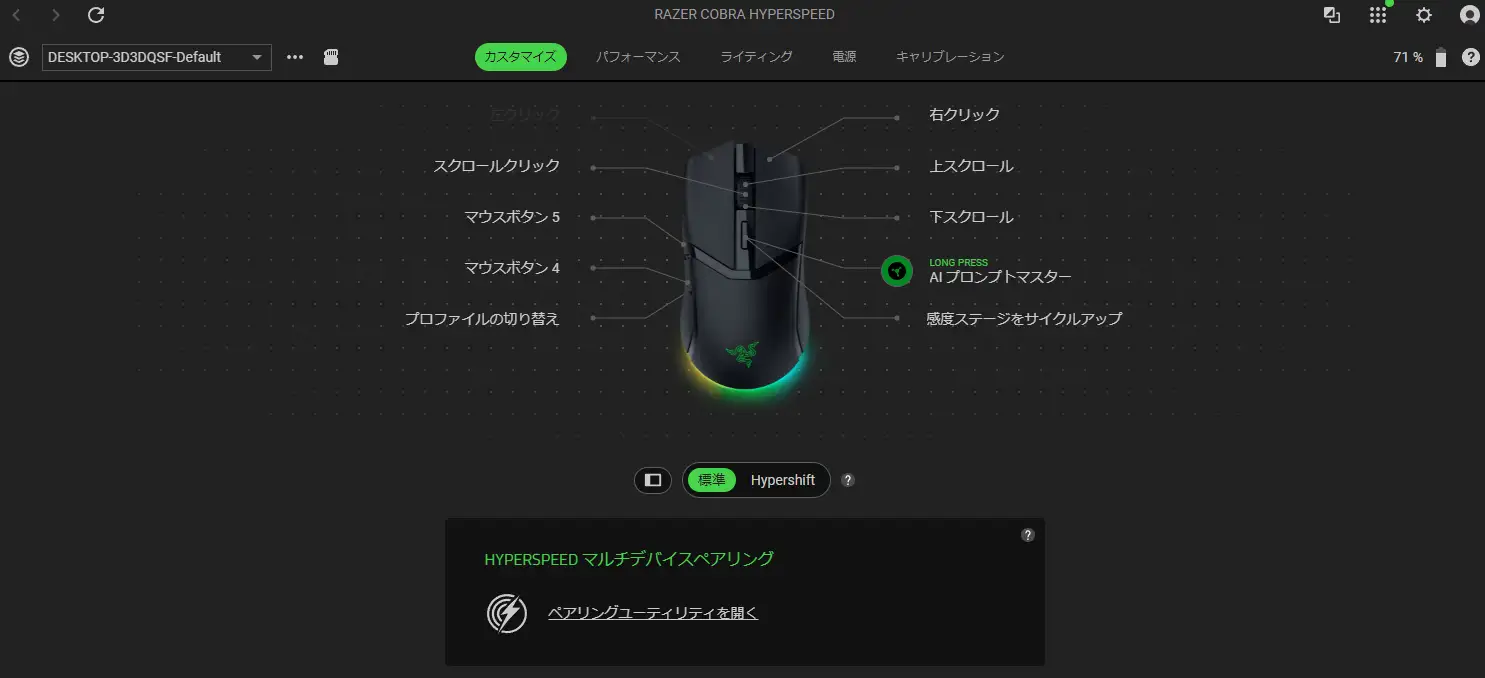Click the green AI プロンプトマスター Razer icon
1485x678 pixels.
pyautogui.click(x=896, y=270)
